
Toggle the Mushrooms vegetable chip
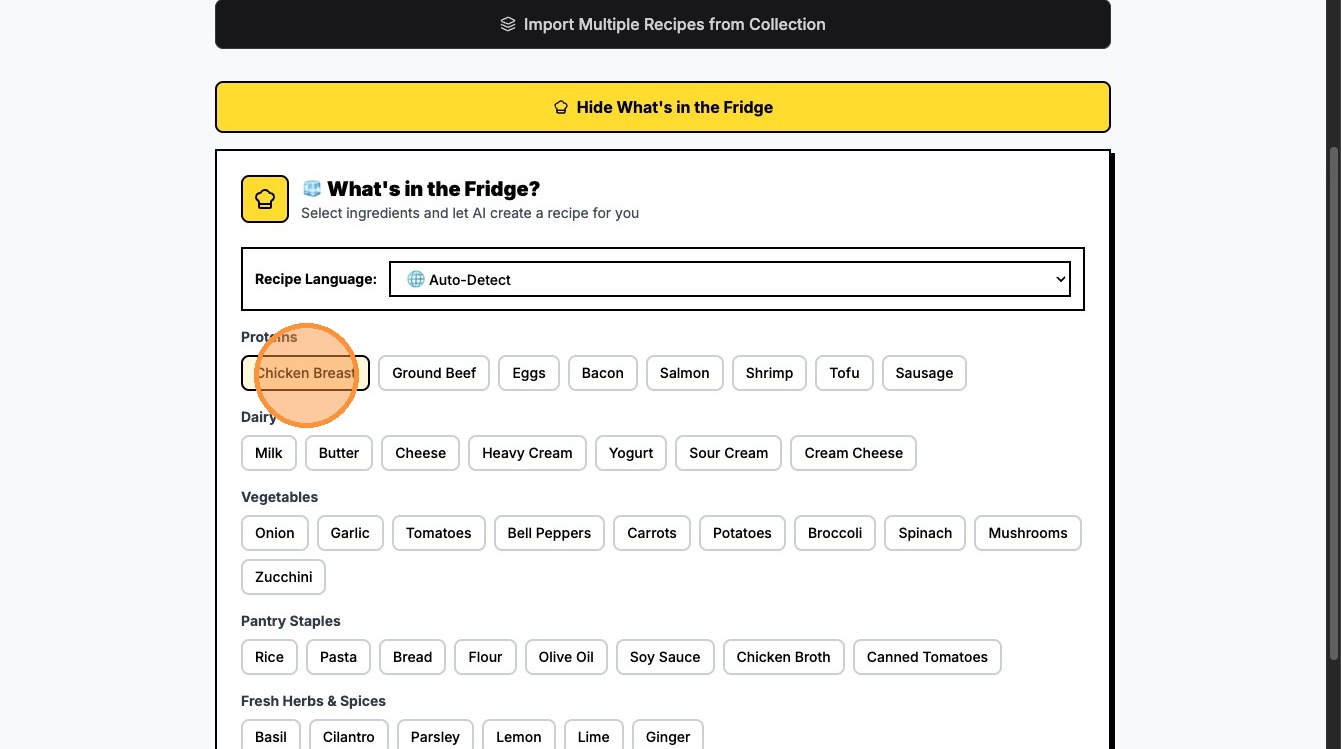click(x=1027, y=533)
